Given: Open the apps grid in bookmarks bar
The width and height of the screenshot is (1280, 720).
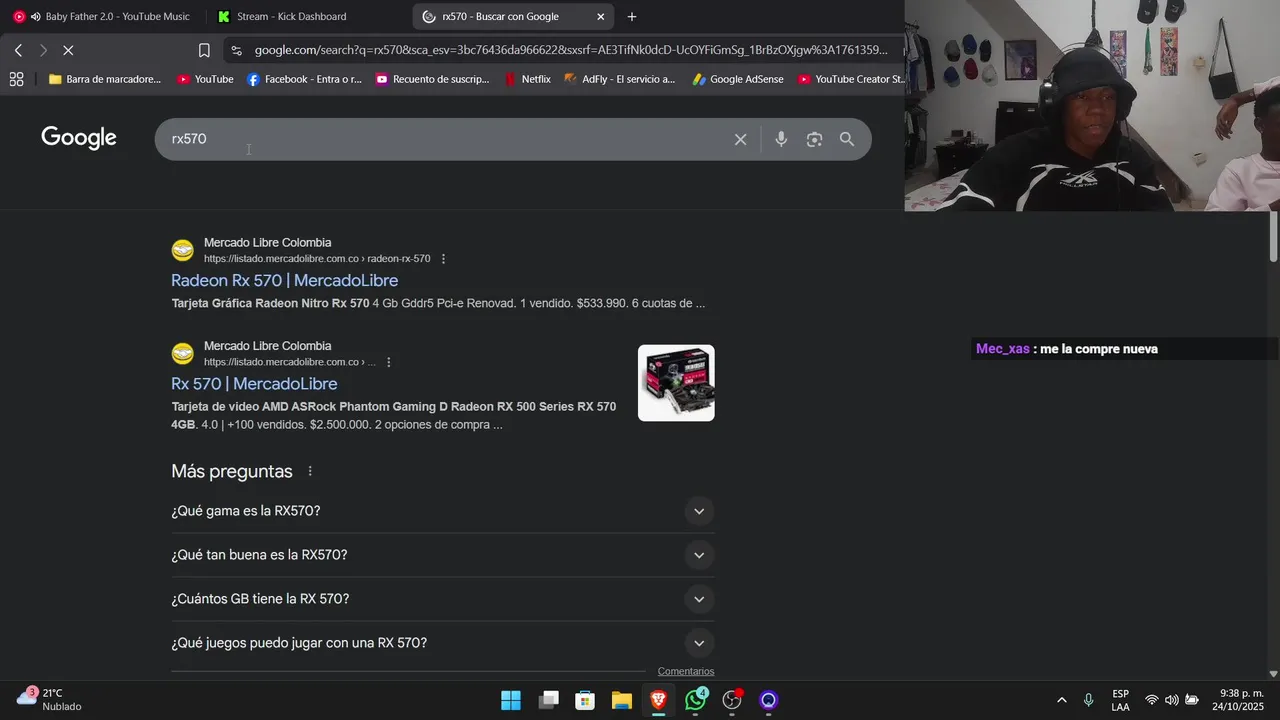Looking at the screenshot, I should [16, 79].
